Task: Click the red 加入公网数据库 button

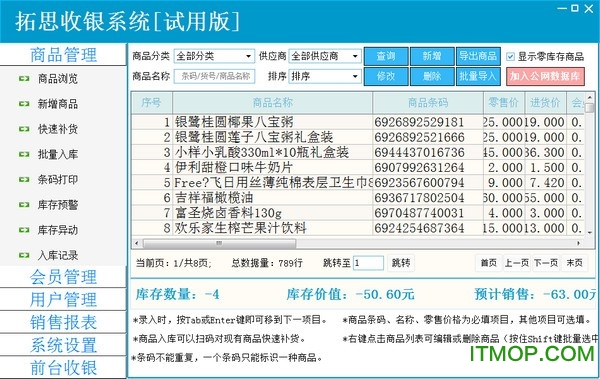Action: 545,76
